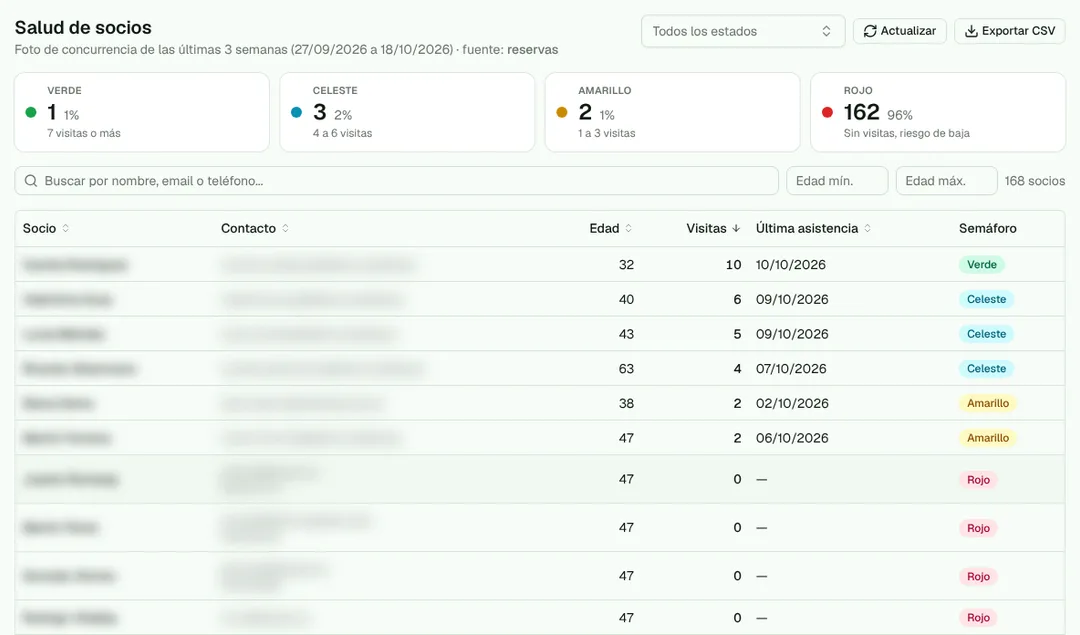Click '1 a 3 visitas' text
Viewport: 1080px width, 635px height.
(x=607, y=133)
